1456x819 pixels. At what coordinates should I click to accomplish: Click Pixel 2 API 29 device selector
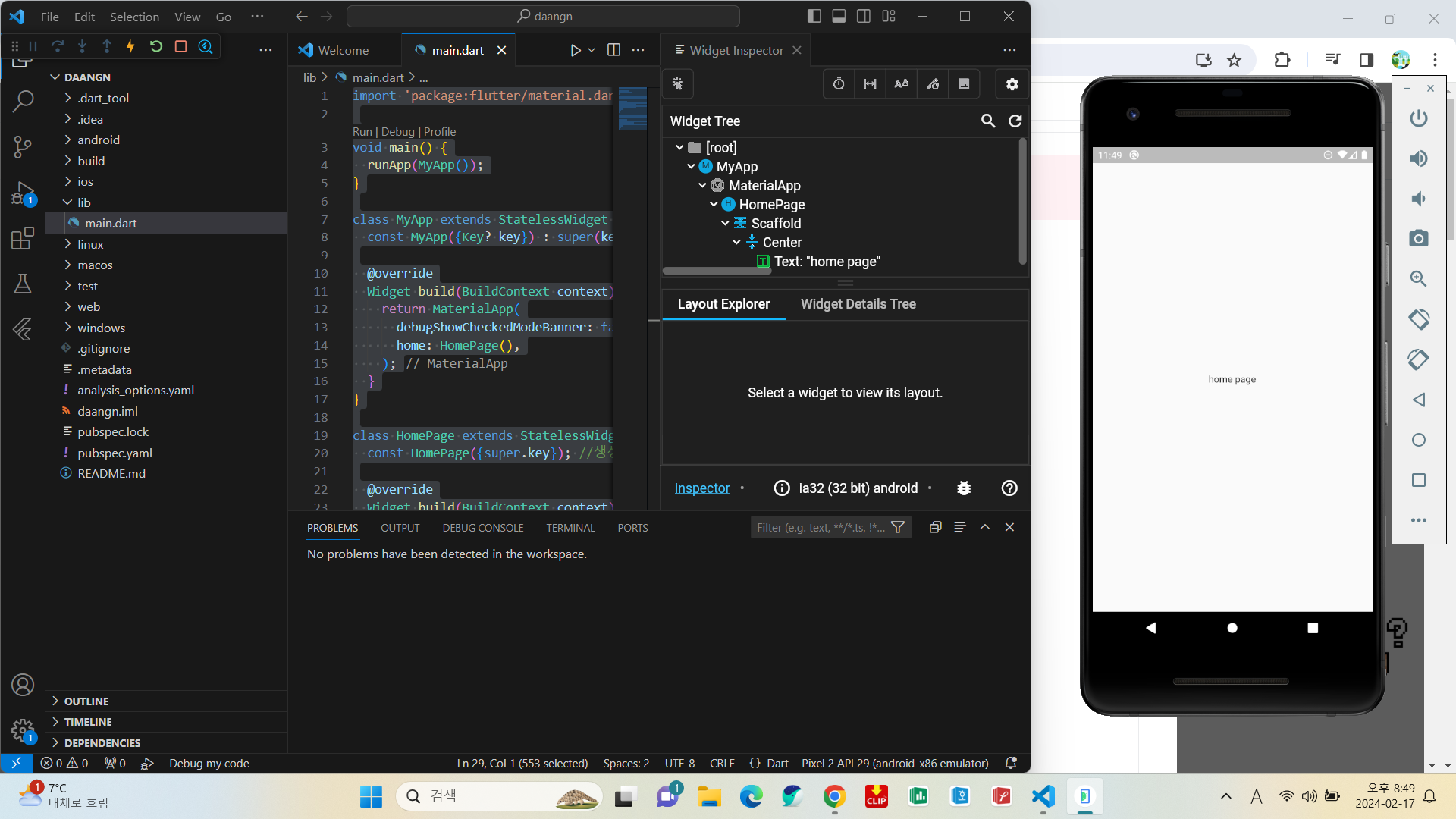[x=895, y=764]
